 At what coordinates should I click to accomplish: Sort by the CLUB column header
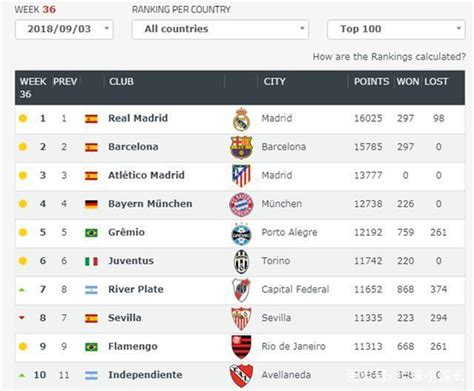point(121,81)
